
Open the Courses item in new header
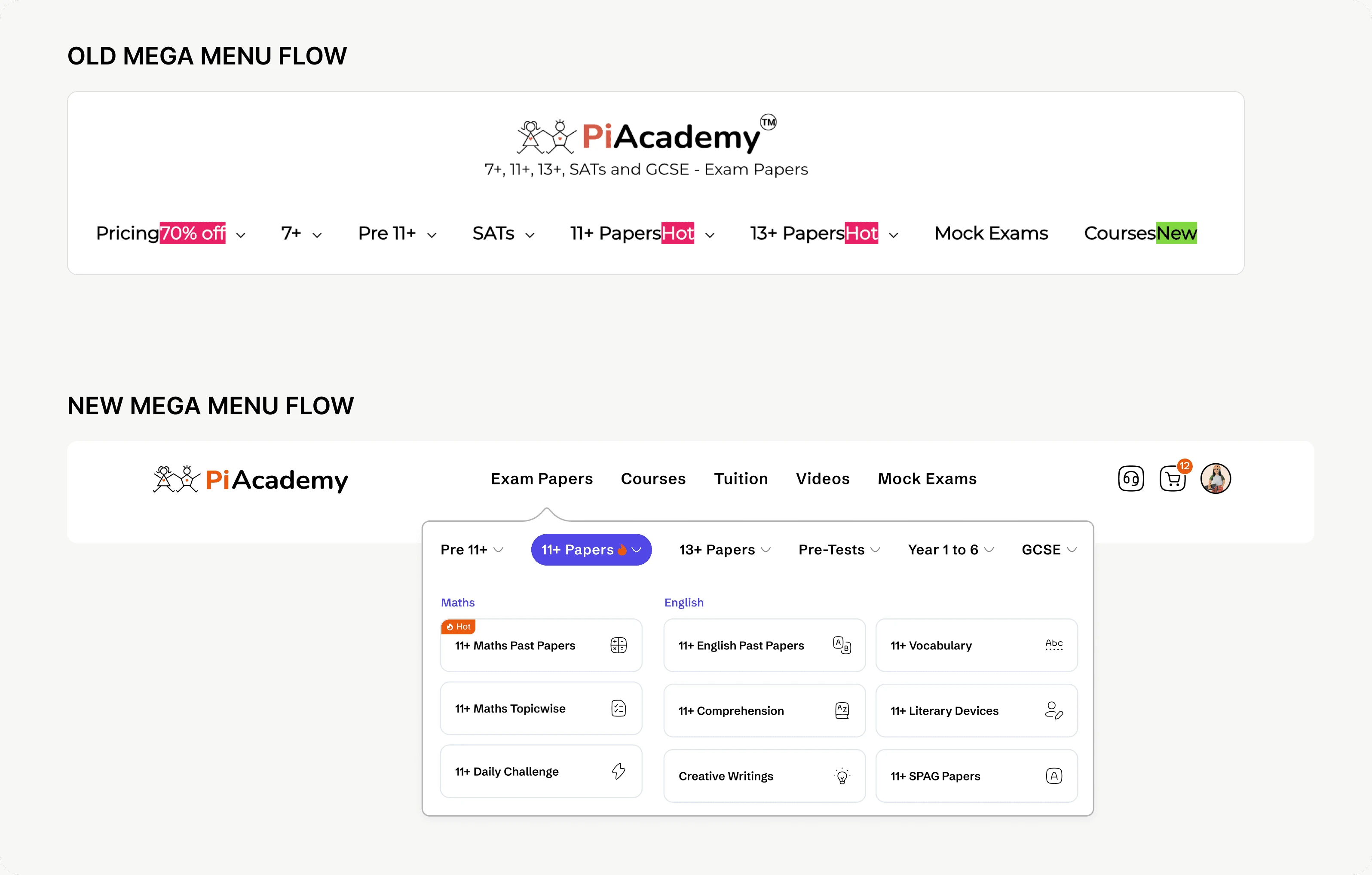[653, 478]
